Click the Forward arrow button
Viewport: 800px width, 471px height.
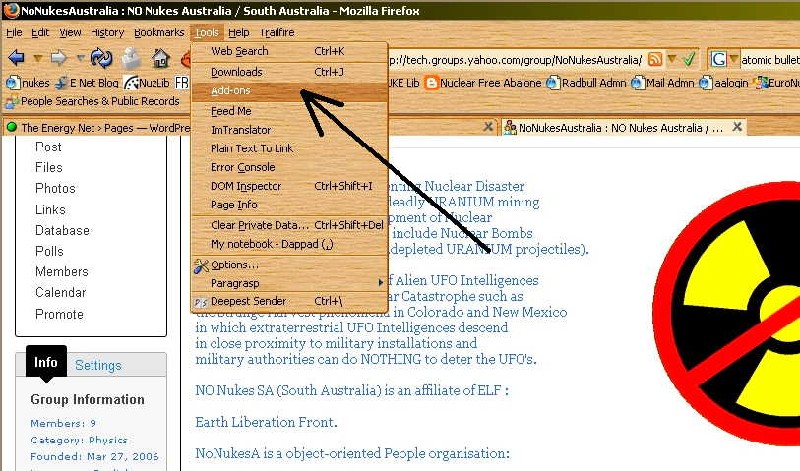click(x=59, y=58)
